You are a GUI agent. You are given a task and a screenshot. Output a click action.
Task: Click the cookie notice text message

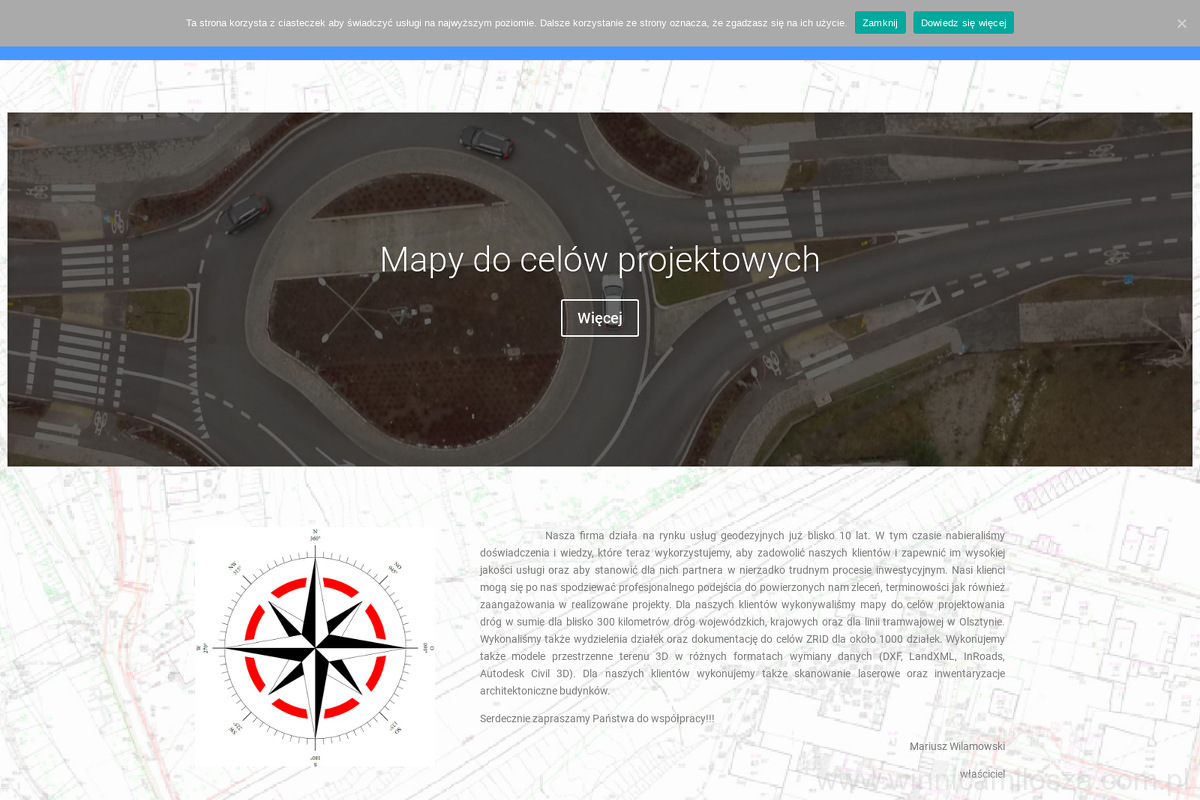(x=516, y=23)
